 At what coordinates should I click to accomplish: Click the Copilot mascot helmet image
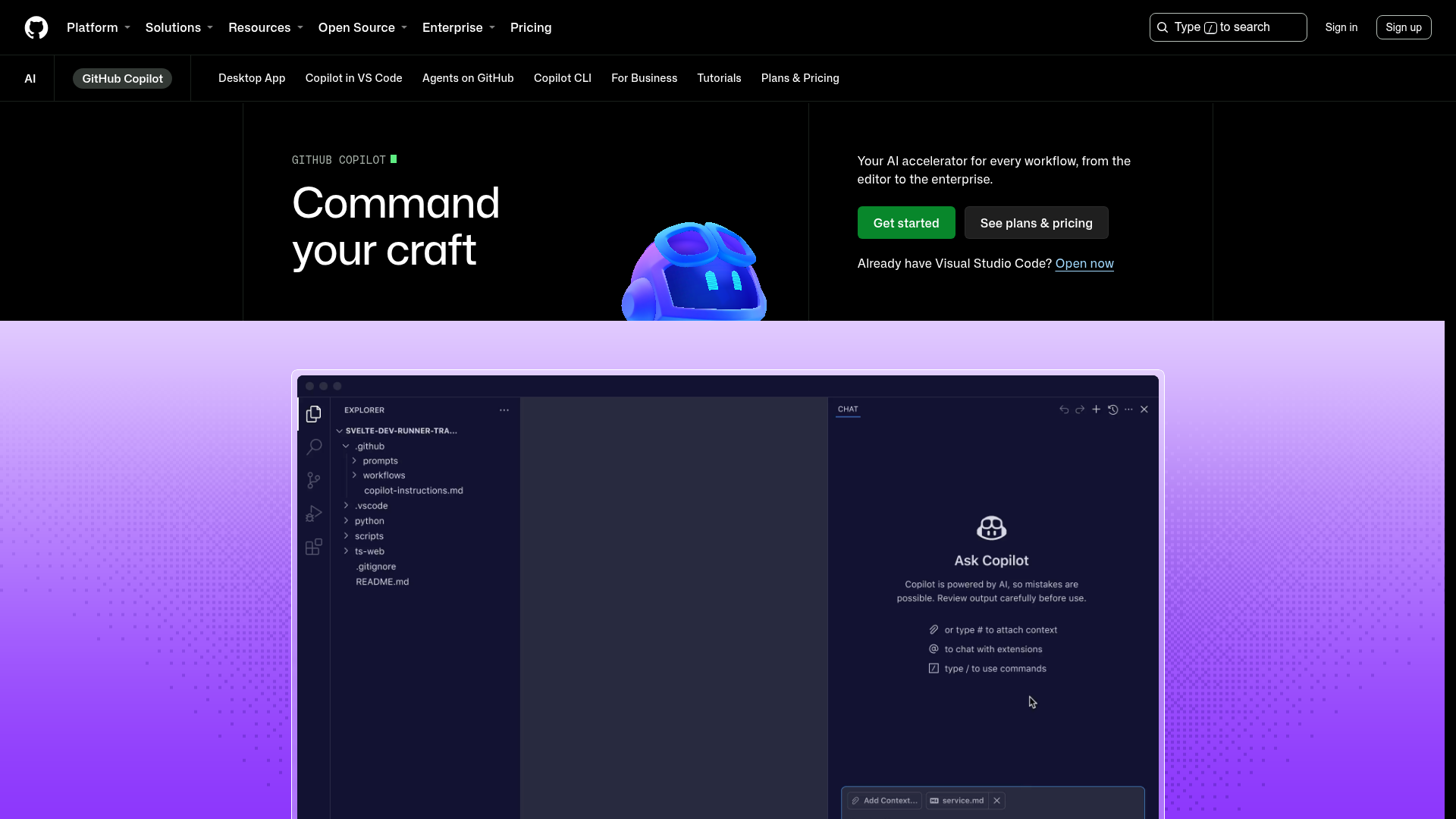(694, 271)
